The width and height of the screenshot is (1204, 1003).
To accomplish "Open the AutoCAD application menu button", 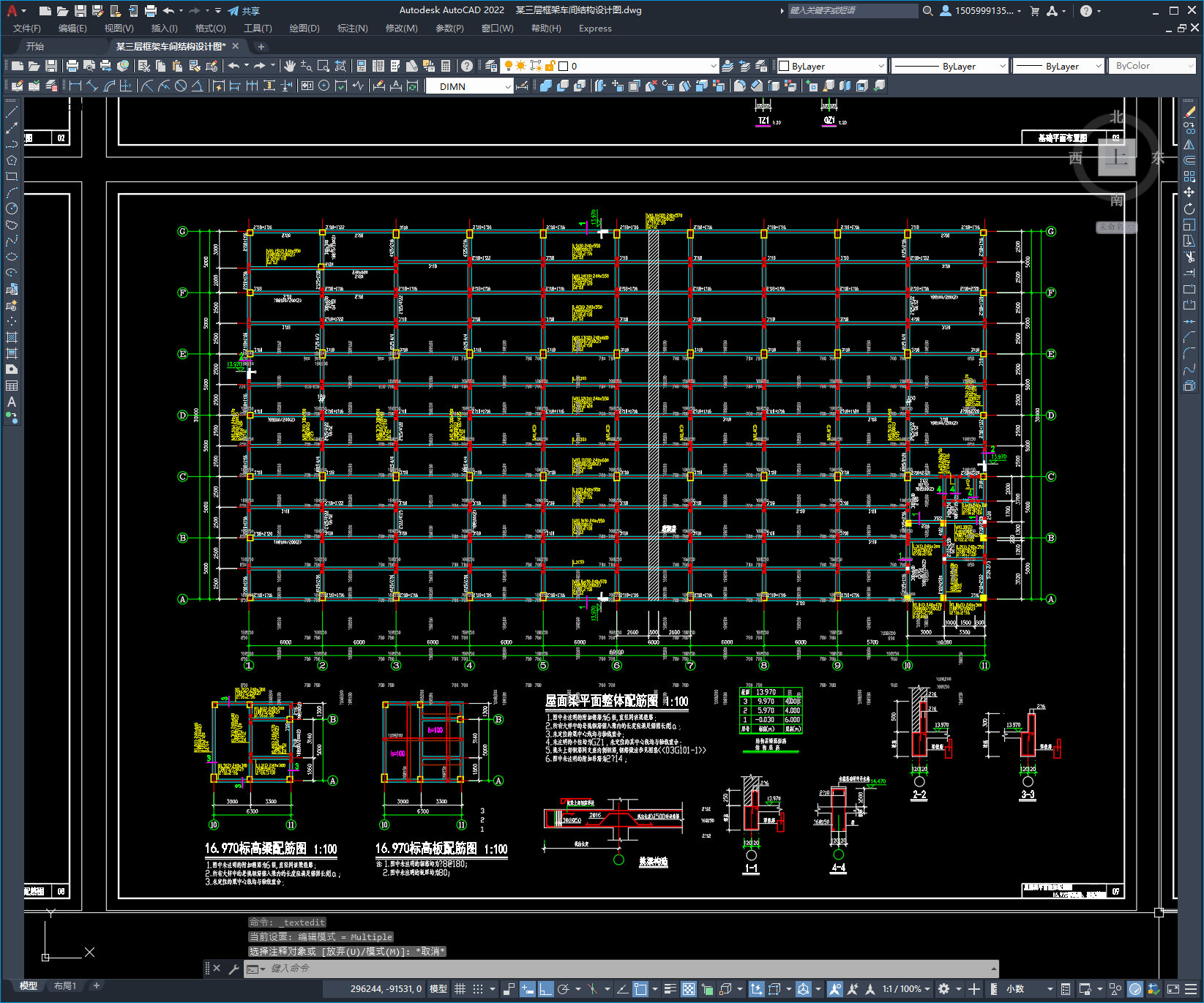I will point(13,11).
